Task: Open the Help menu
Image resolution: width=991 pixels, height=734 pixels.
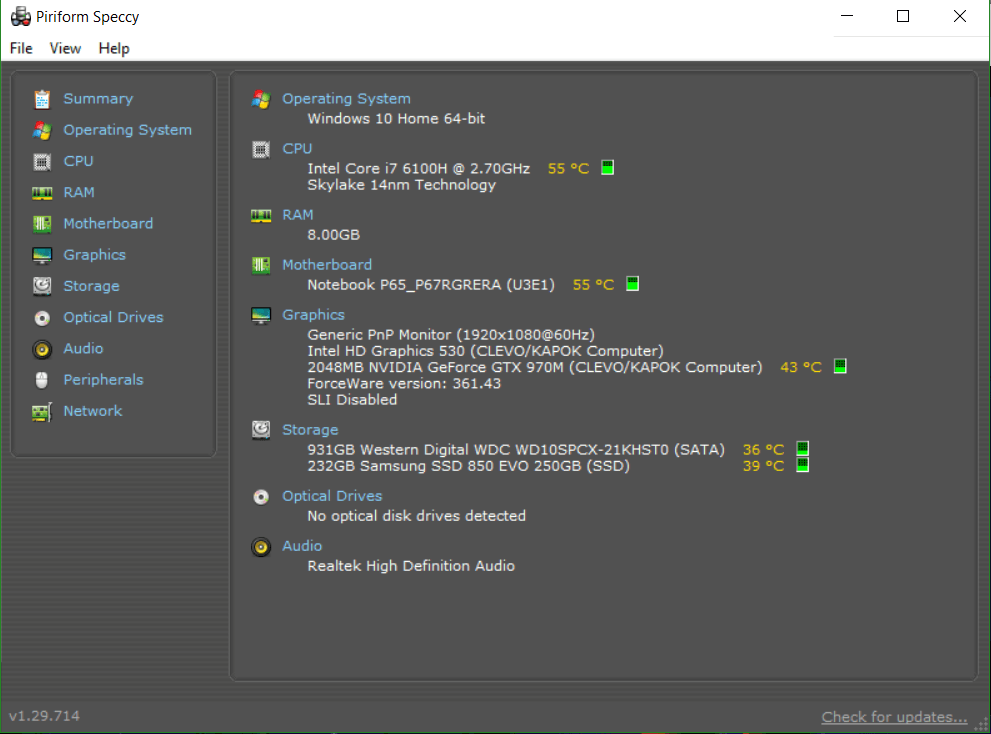Action: (114, 48)
